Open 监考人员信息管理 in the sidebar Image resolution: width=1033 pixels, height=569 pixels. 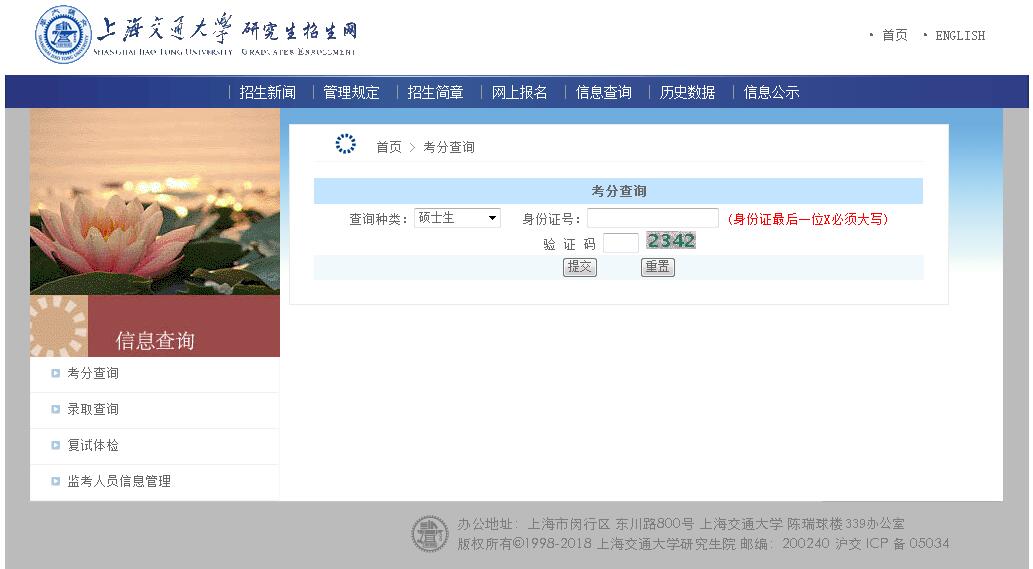119,481
